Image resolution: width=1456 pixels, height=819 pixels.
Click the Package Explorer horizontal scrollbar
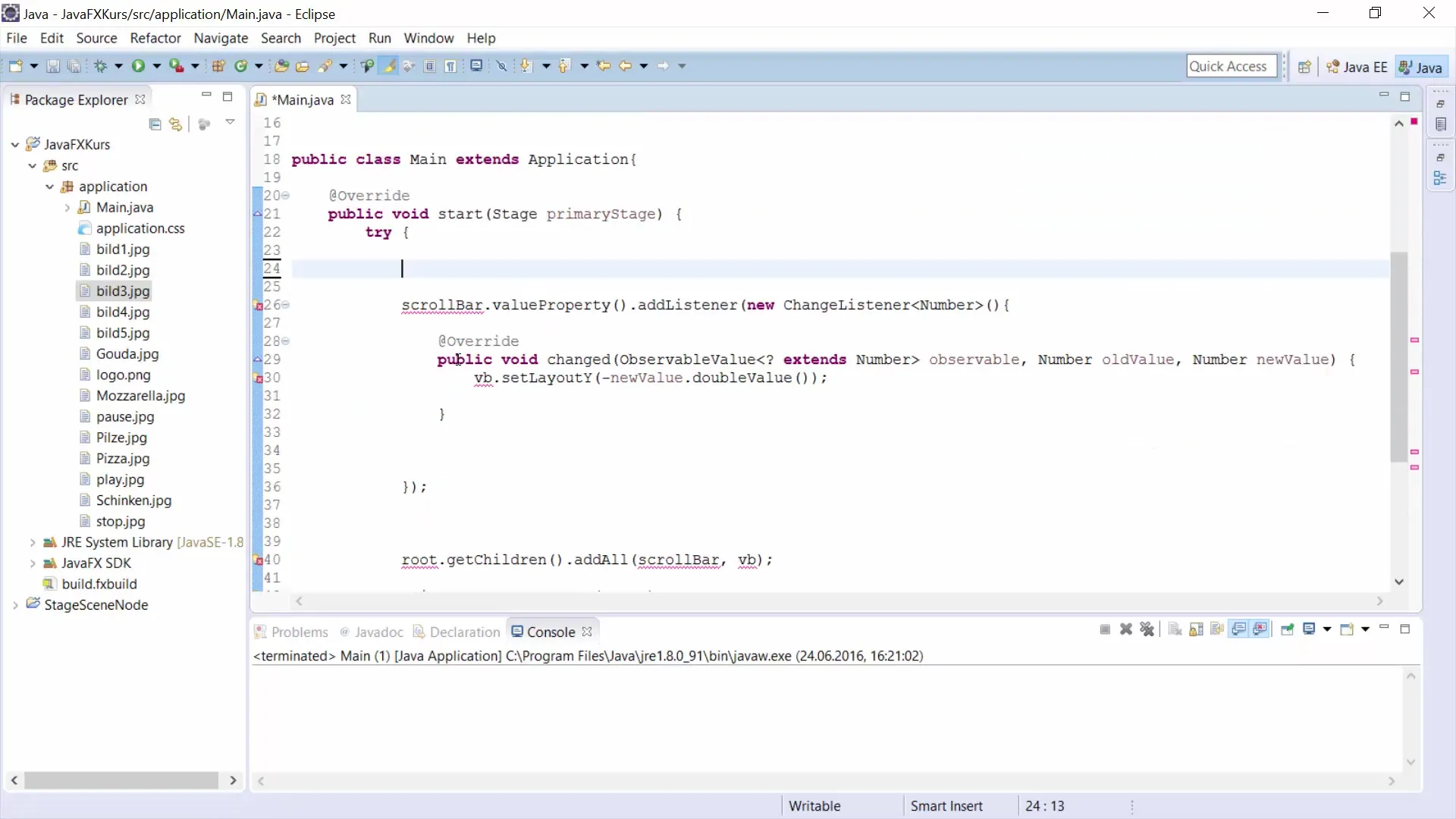(x=121, y=780)
